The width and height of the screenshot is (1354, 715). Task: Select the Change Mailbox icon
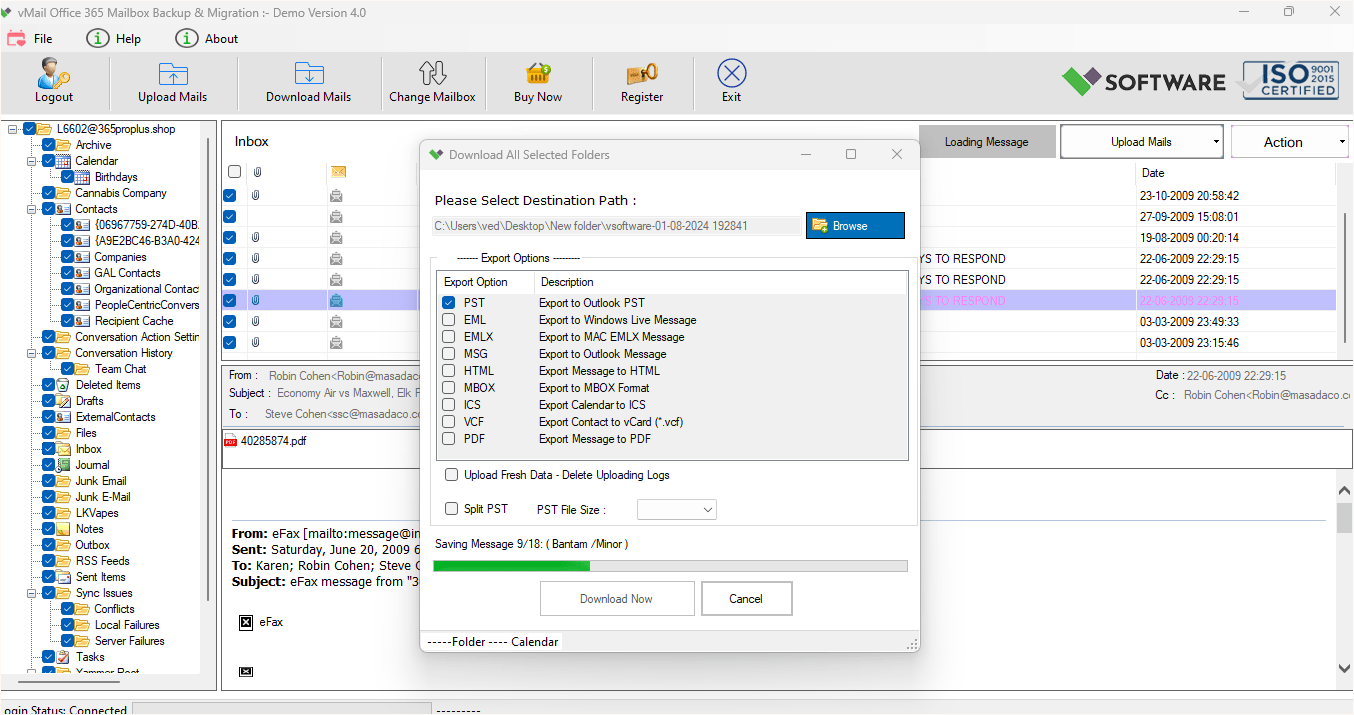click(432, 73)
